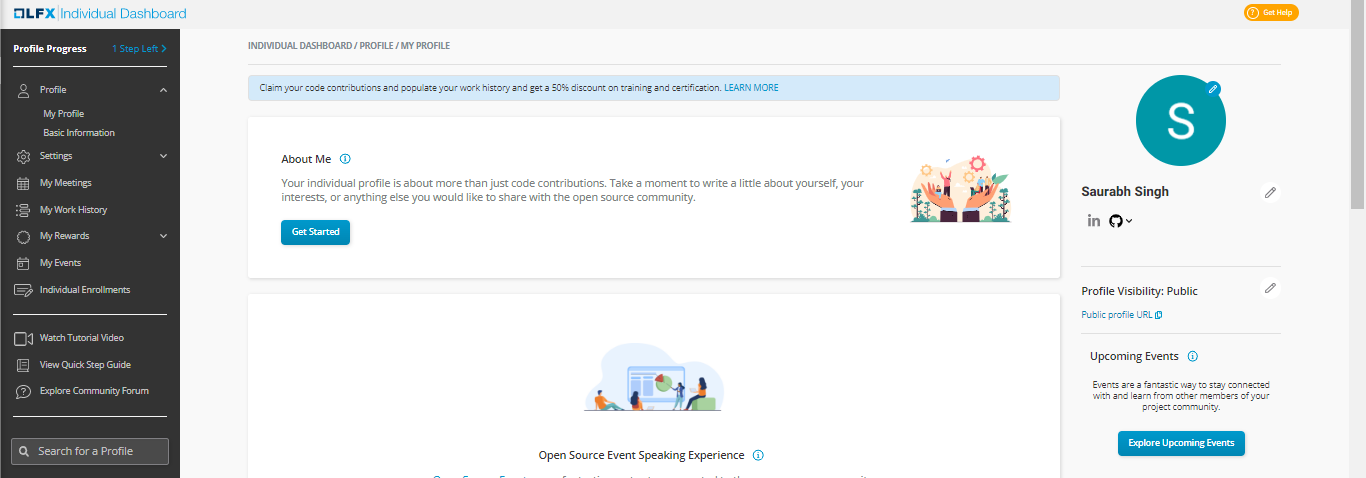Collapse the Profile sidebar section
This screenshot has width=1366, height=478.
pyautogui.click(x=163, y=90)
